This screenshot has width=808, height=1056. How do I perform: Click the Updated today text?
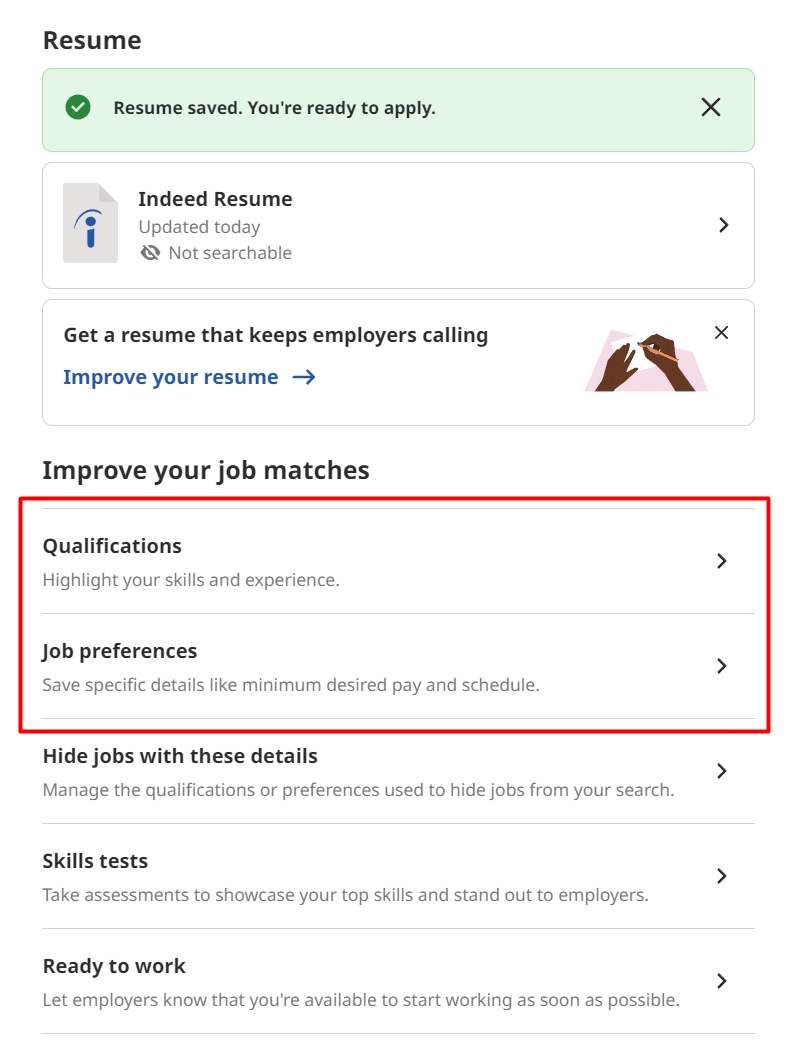[199, 227]
